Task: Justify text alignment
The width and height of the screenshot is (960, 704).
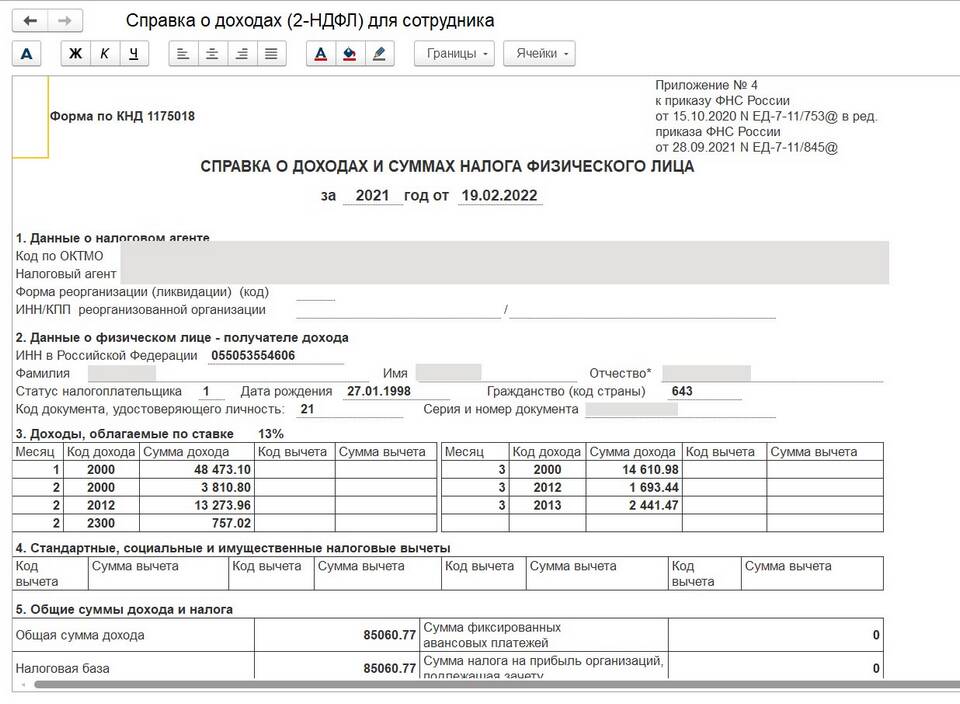Action: (x=271, y=54)
